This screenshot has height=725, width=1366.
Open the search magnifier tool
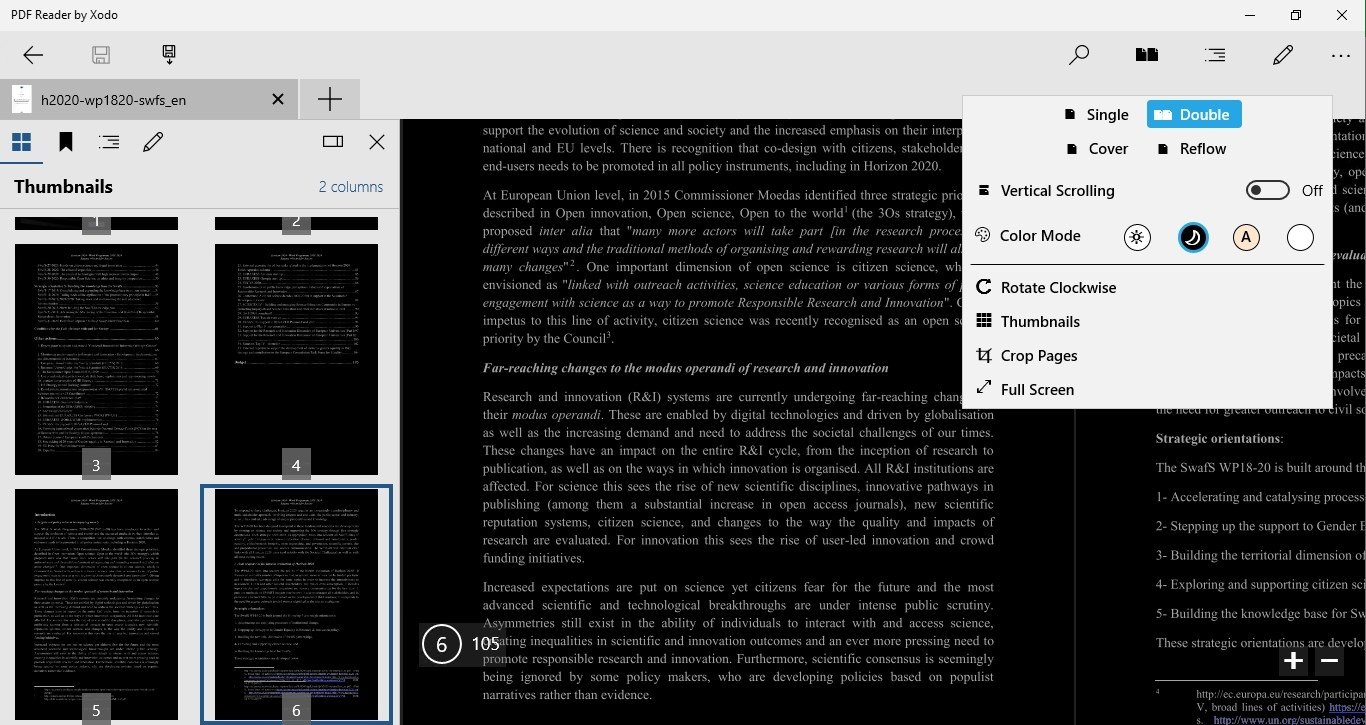click(1079, 55)
